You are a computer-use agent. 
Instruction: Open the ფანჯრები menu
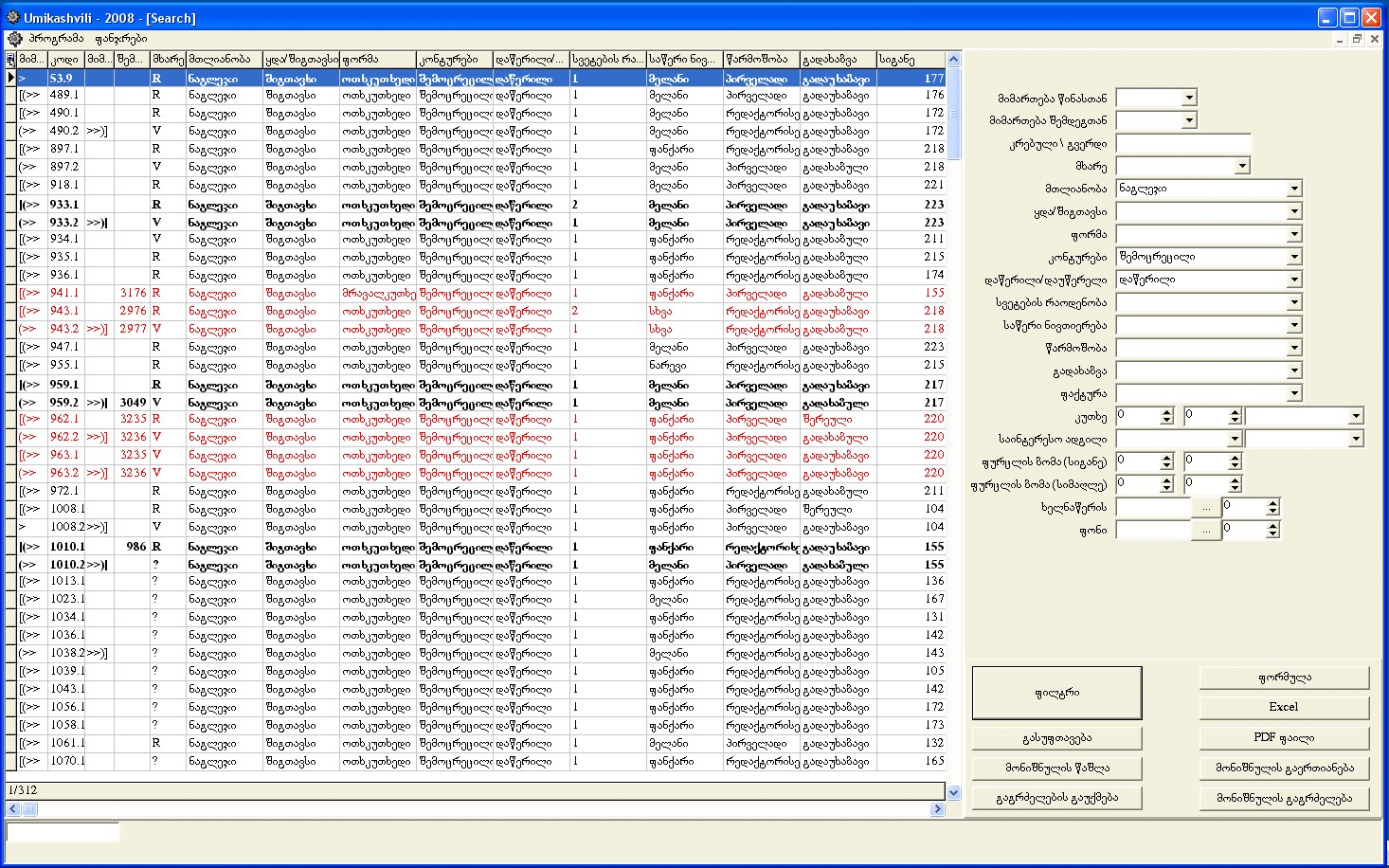[121, 39]
